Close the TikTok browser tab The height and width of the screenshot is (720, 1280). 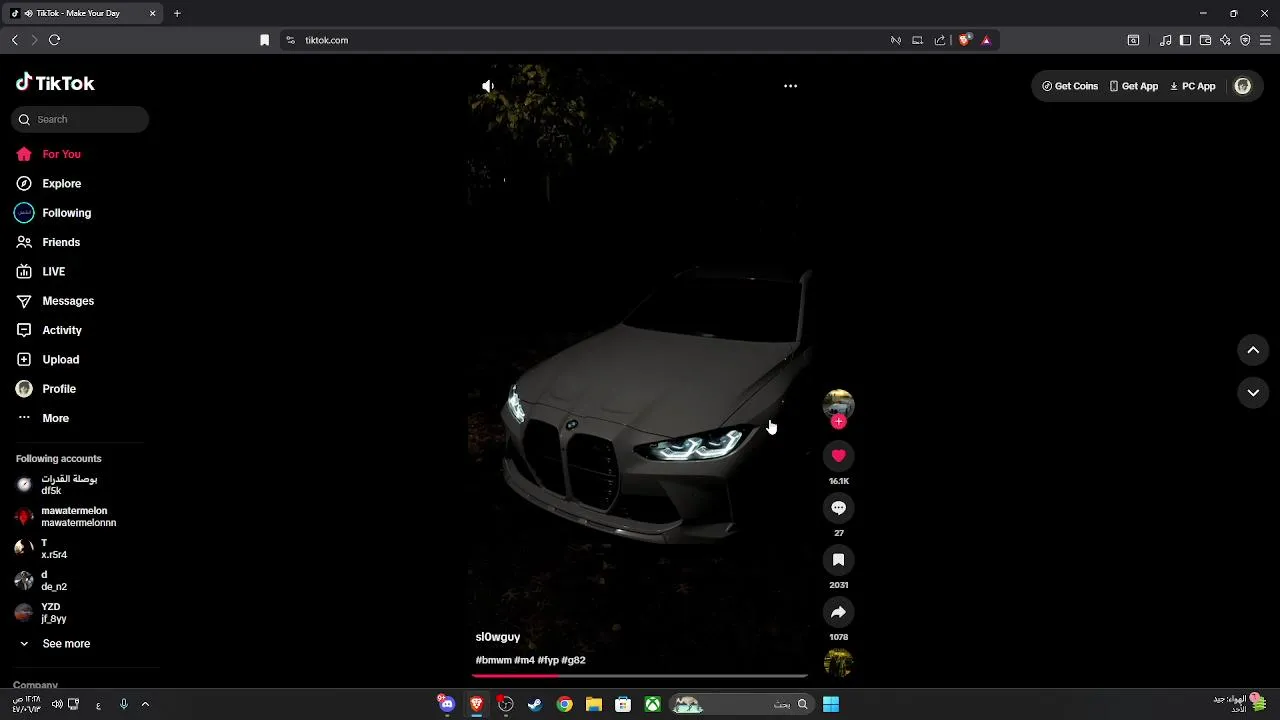tap(152, 13)
